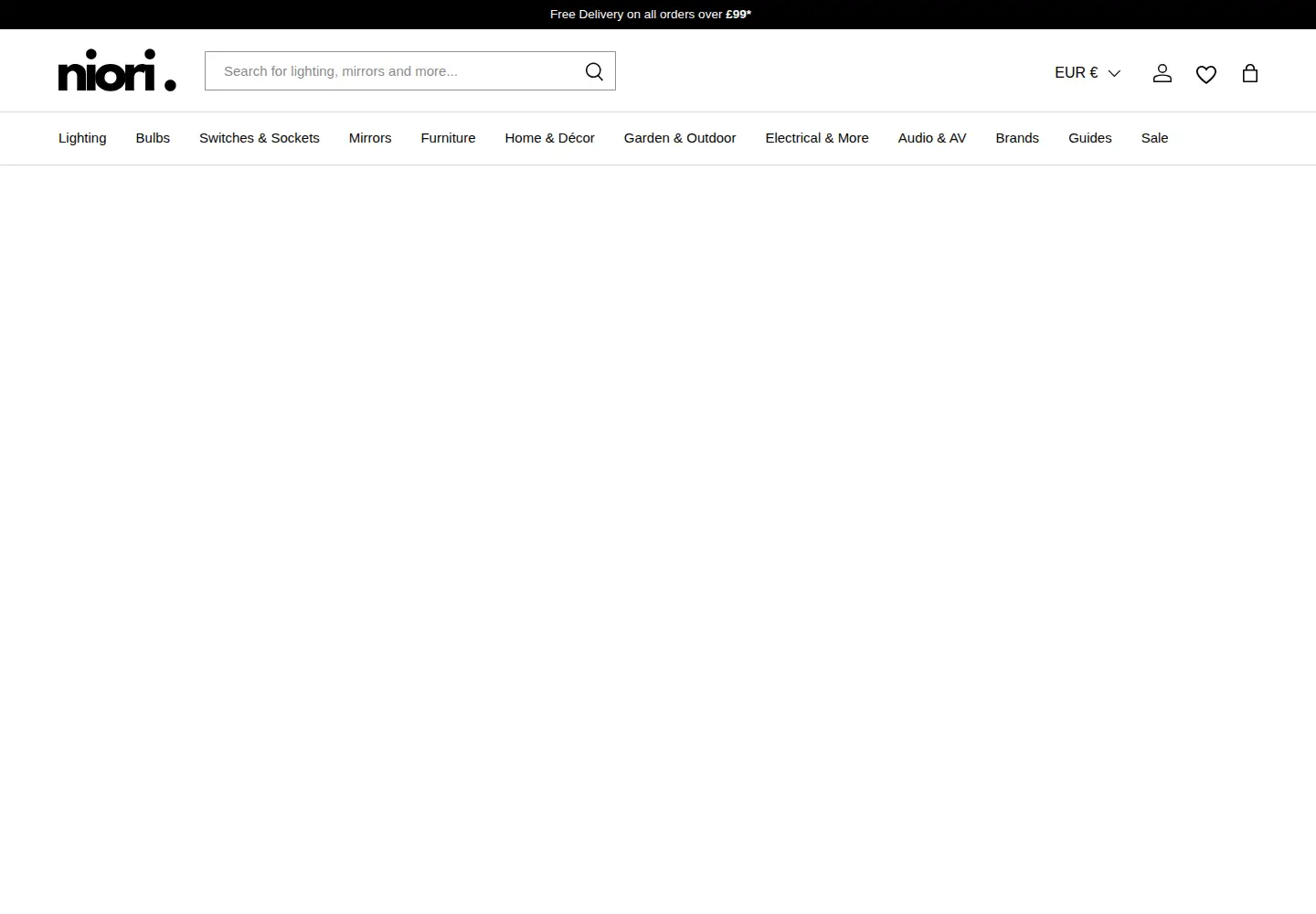The height and width of the screenshot is (914, 1316).
Task: Open the wishlist heart icon
Action: (x=1206, y=74)
